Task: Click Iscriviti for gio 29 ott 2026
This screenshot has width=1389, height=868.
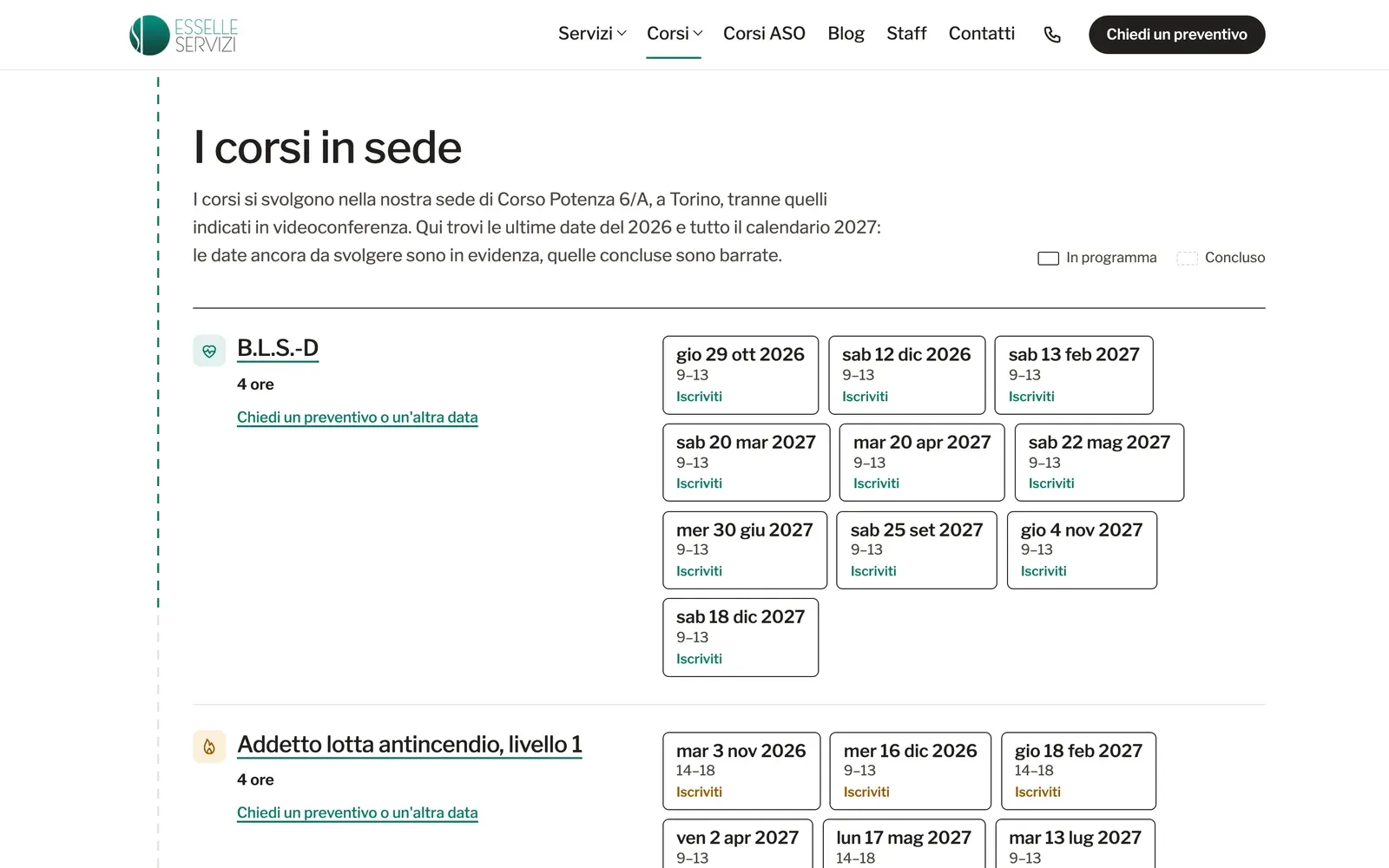Action: [699, 397]
